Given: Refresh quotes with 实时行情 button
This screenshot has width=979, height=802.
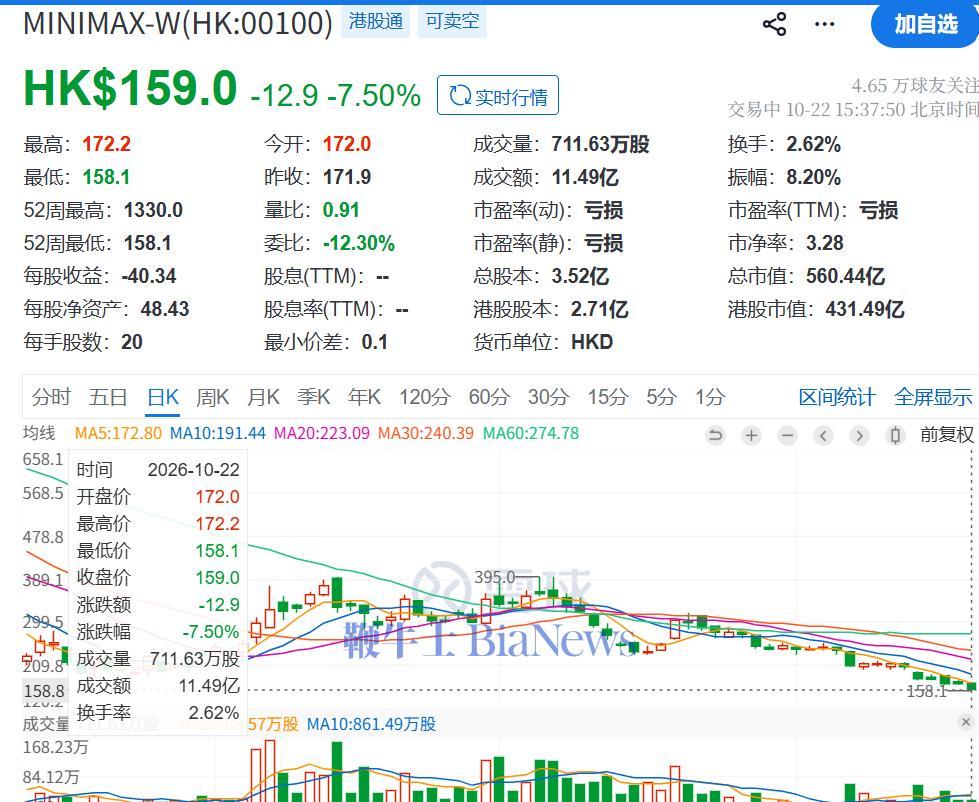Looking at the screenshot, I should tap(498, 95).
